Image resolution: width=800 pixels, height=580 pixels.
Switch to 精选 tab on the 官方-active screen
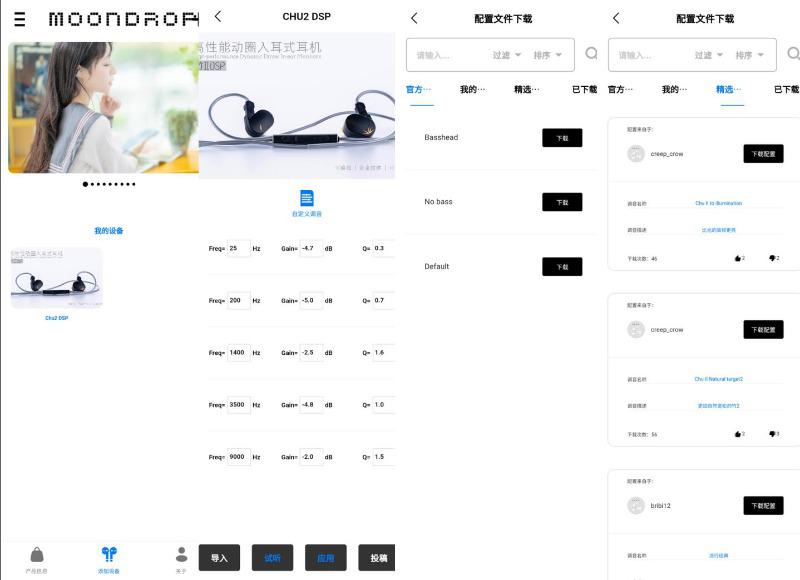[x=527, y=89]
